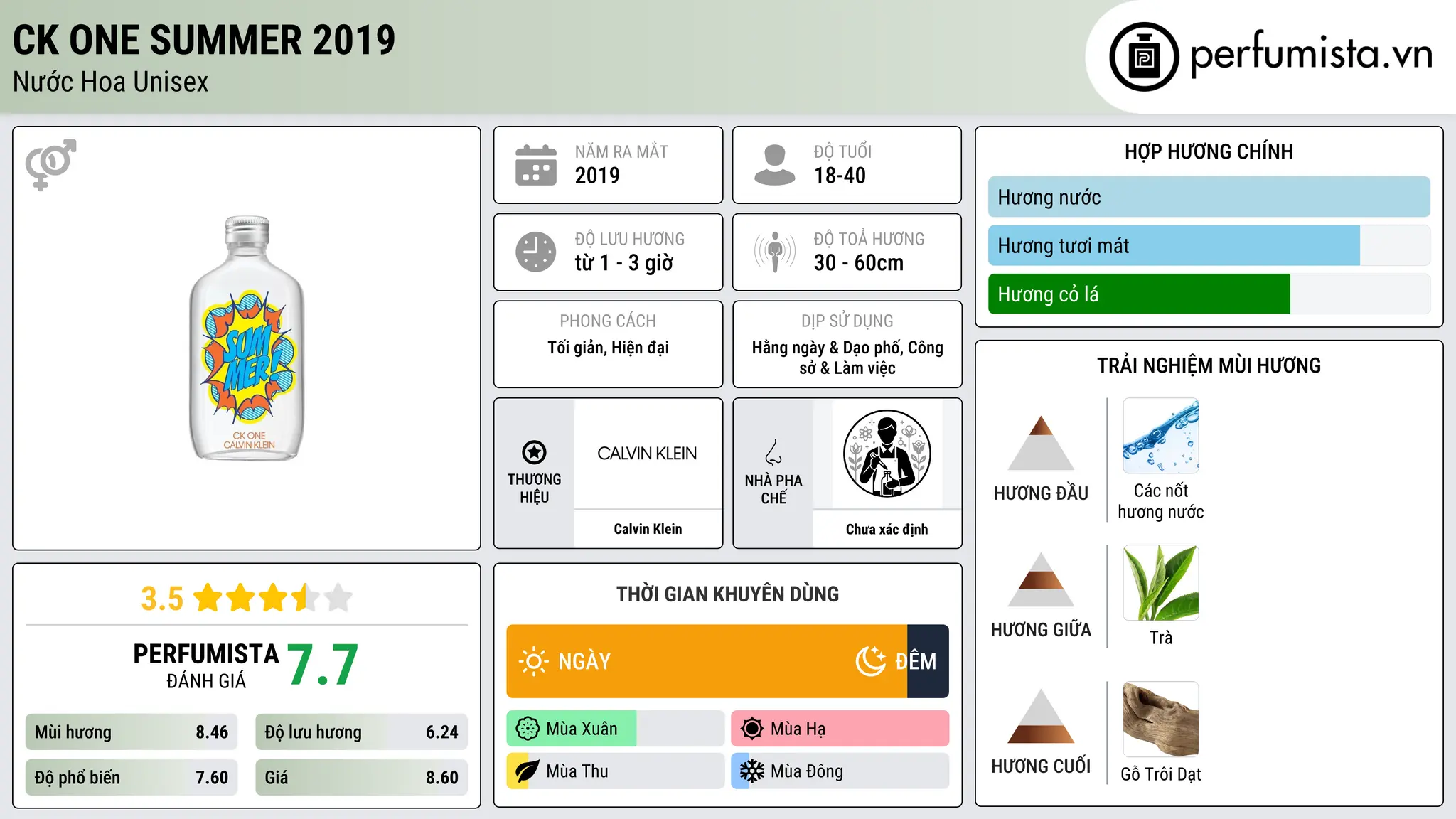Click the Thời gian khuyên dùng heading
1456x819 pixels.
[727, 594]
